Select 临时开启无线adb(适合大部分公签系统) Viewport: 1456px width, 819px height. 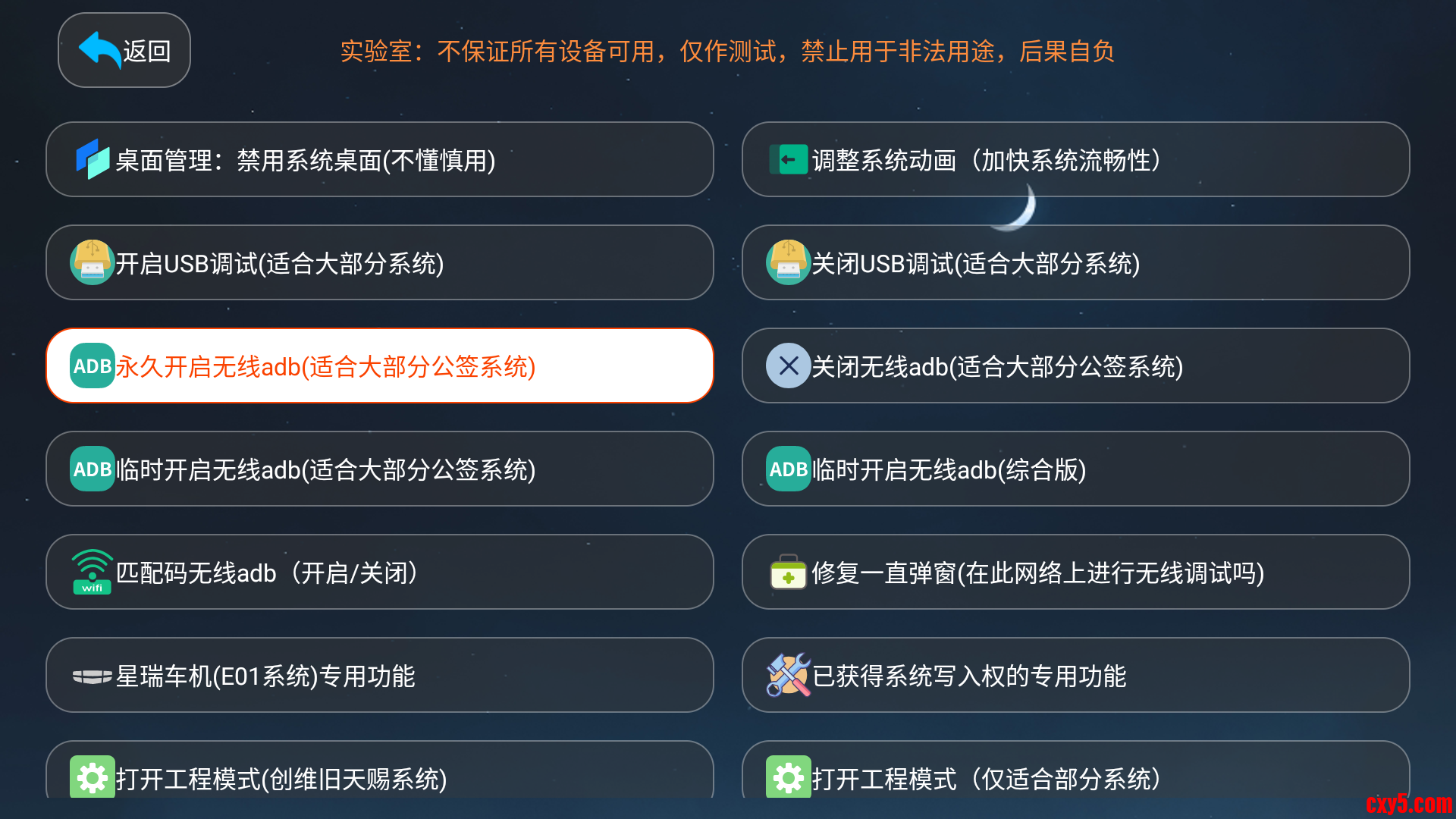[379, 469]
